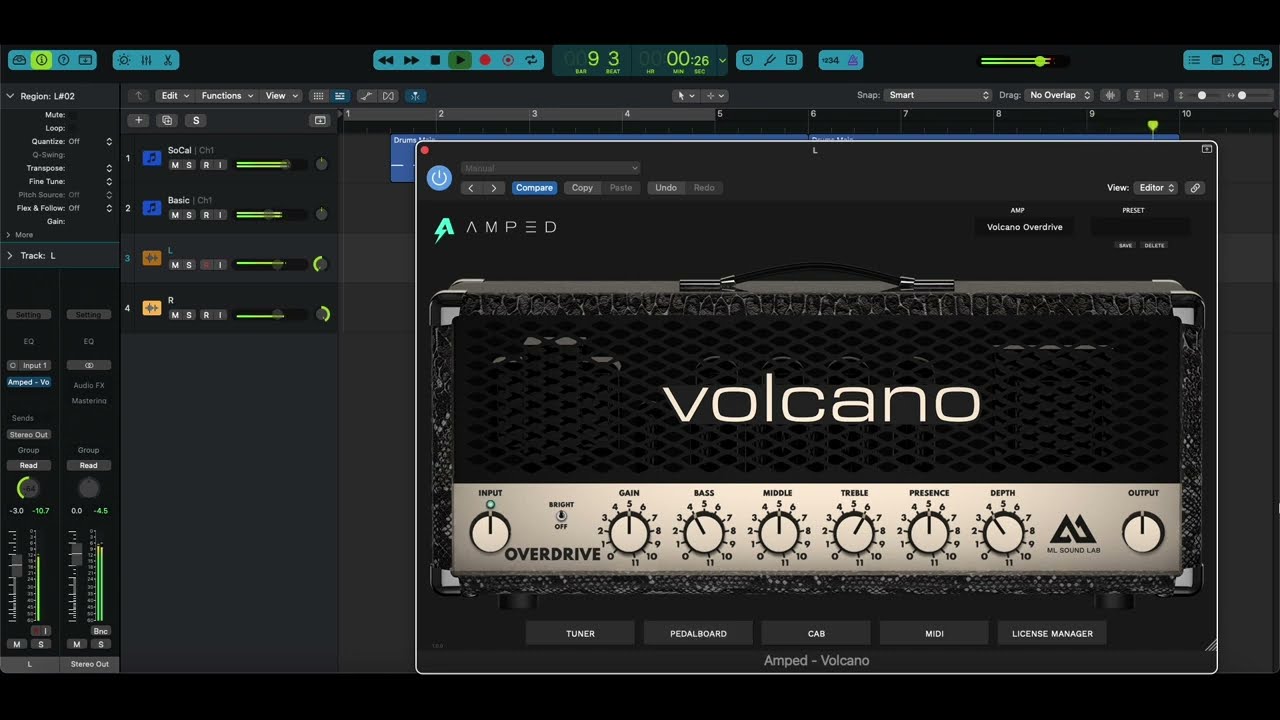Toggle the Inspector info icon
Viewport: 1280px width, 720px height.
[x=41, y=60]
